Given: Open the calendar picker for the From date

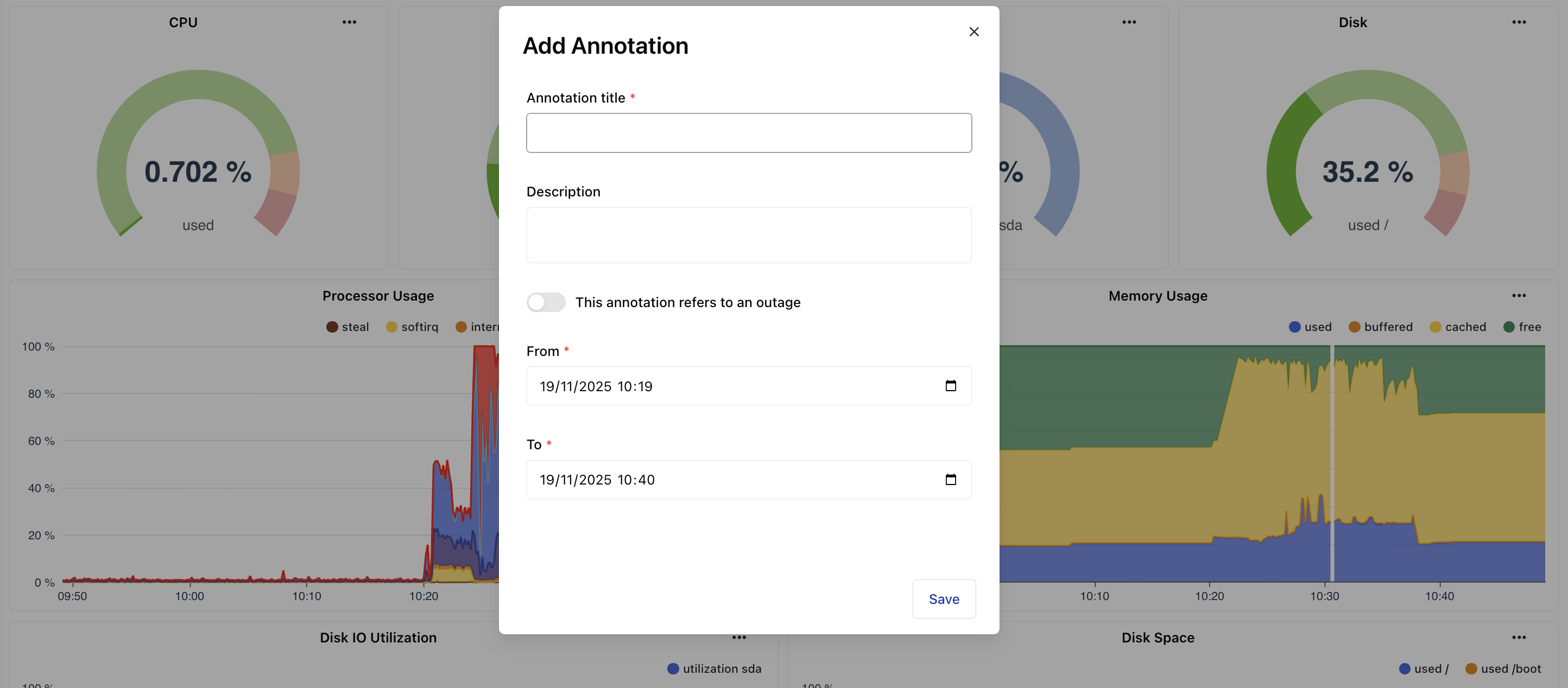Looking at the screenshot, I should (x=952, y=386).
